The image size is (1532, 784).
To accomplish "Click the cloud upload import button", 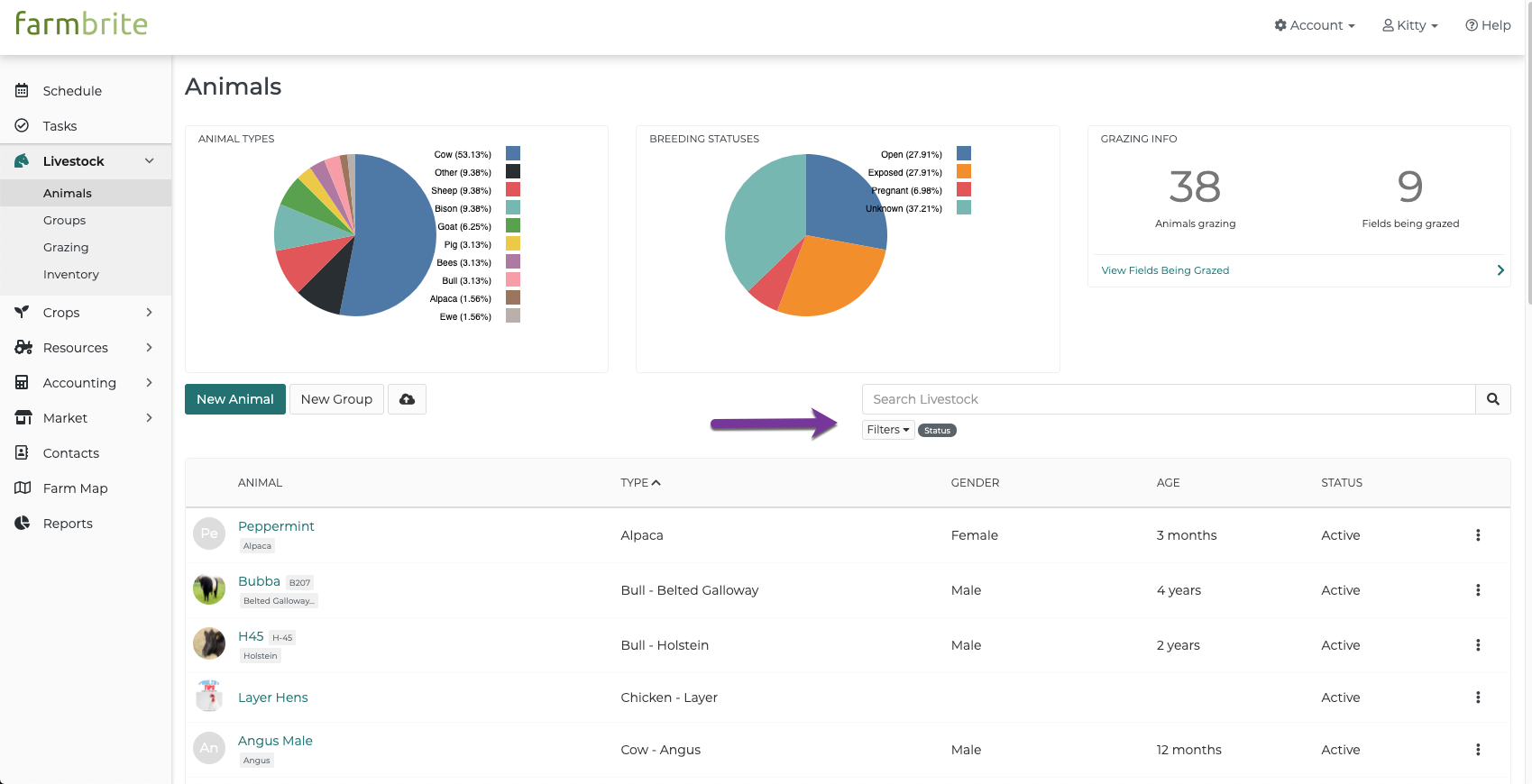I will 407,399.
